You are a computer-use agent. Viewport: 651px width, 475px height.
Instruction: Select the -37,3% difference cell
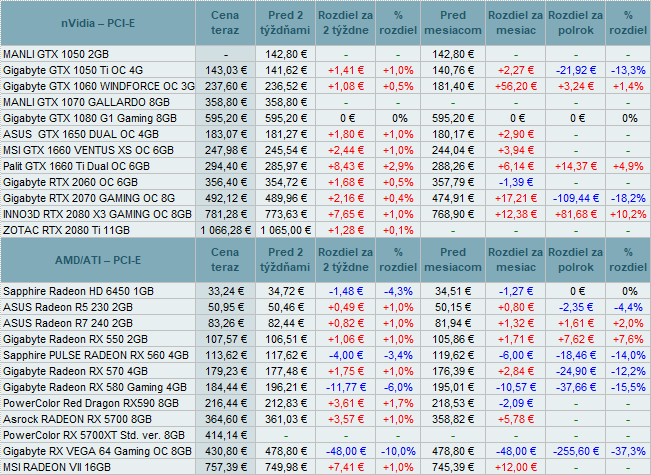pos(628,451)
